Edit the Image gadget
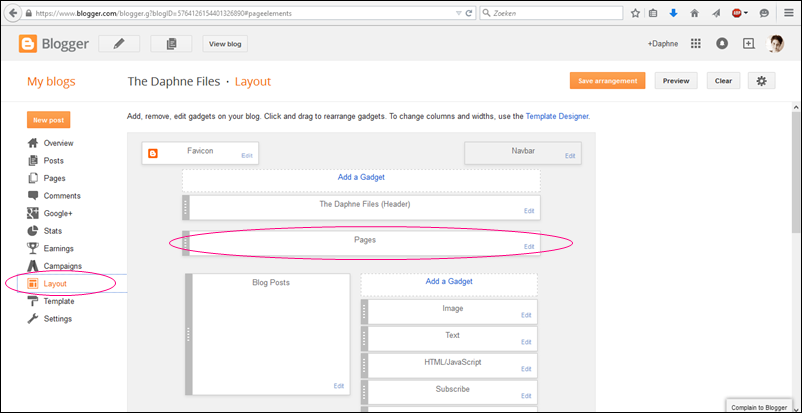The height and width of the screenshot is (413, 802). (526, 315)
